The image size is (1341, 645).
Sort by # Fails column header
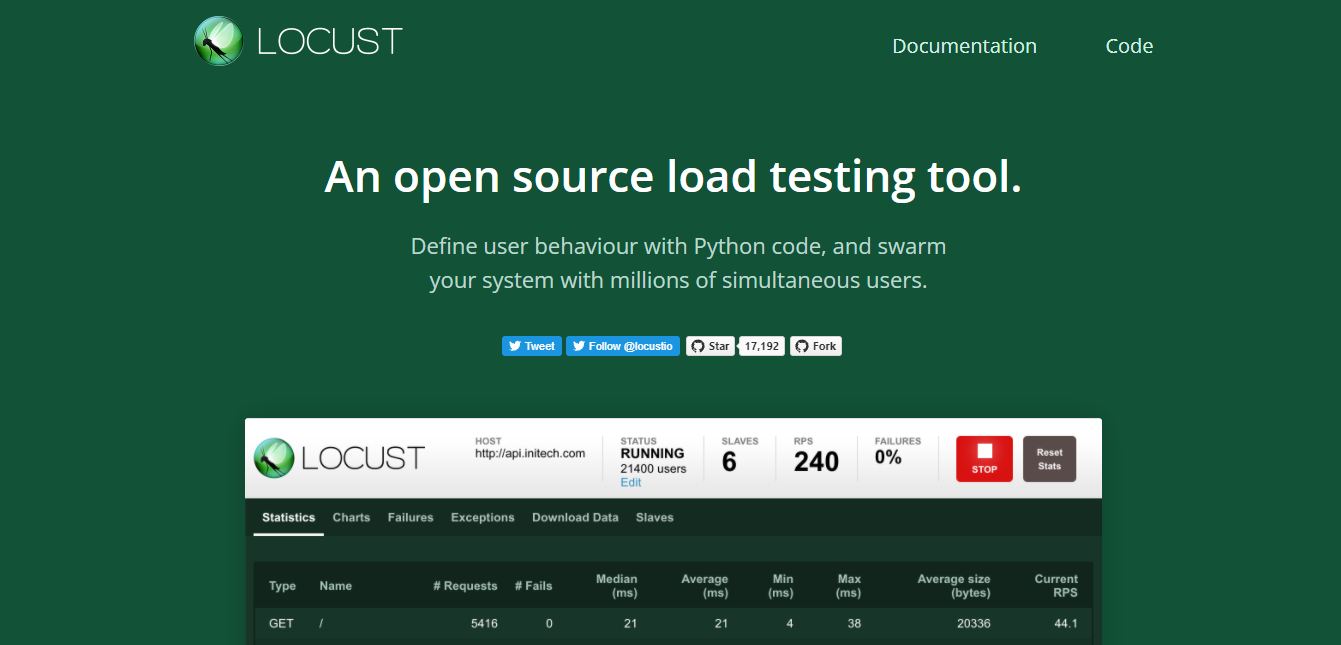[533, 586]
